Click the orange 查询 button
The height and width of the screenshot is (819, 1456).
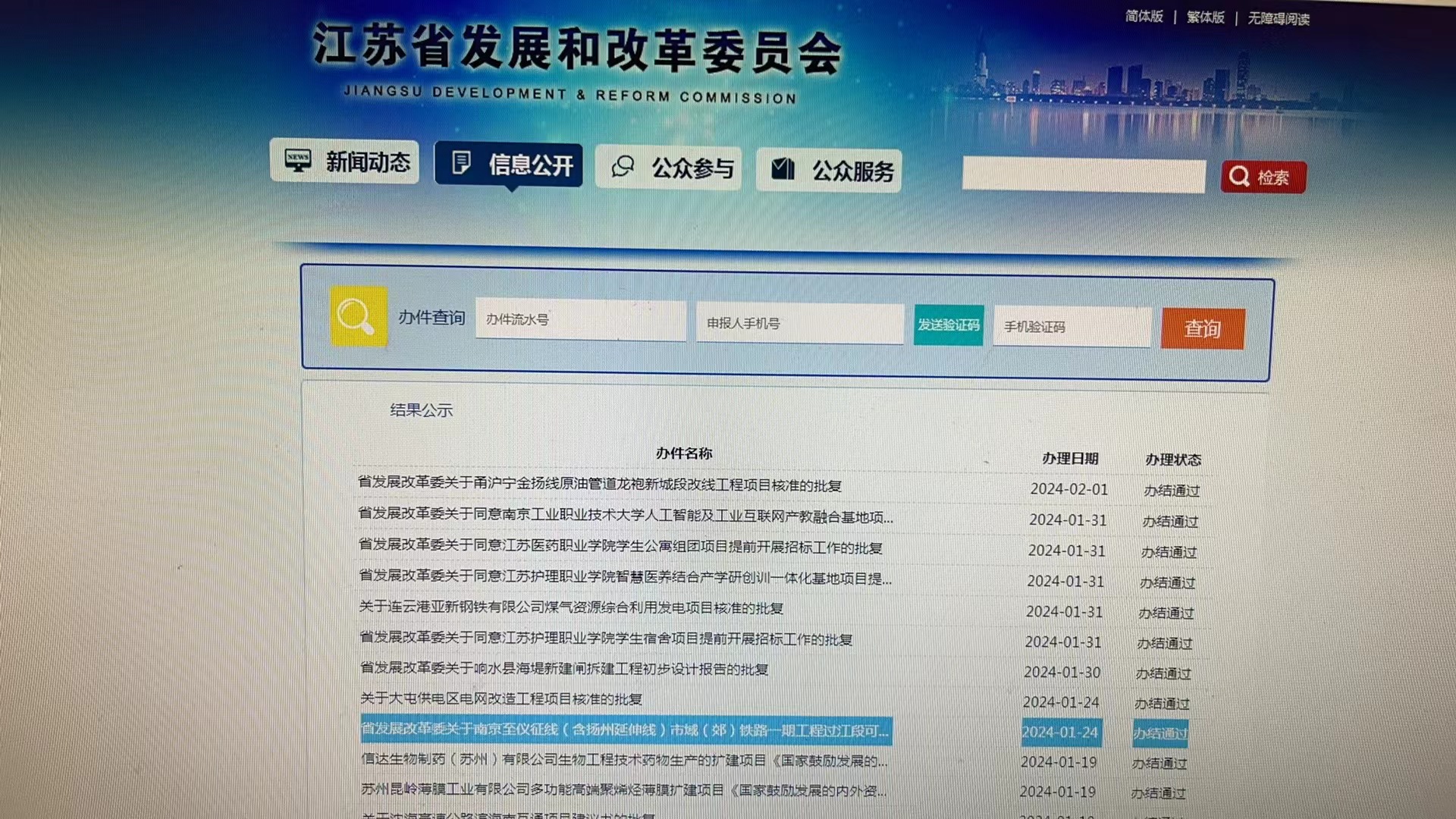tap(1203, 328)
